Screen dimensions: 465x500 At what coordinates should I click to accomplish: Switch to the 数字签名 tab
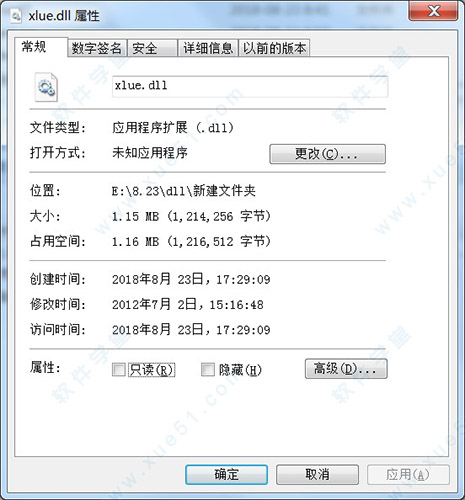tap(97, 48)
